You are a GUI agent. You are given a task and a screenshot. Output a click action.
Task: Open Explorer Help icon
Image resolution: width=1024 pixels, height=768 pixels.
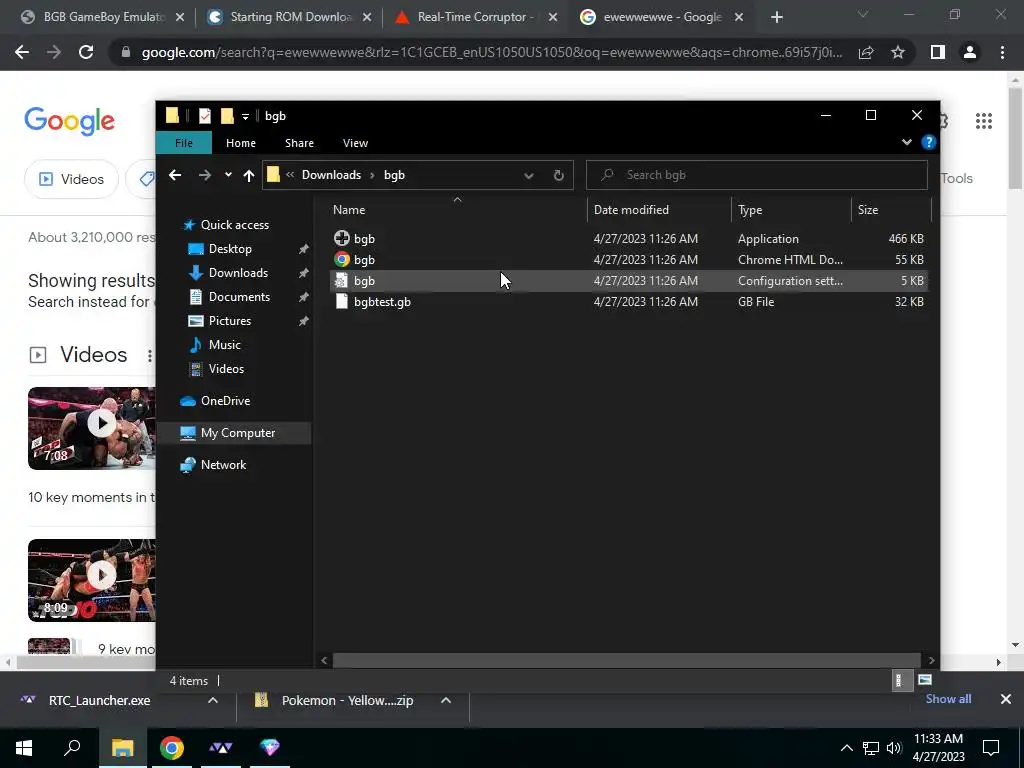point(928,142)
